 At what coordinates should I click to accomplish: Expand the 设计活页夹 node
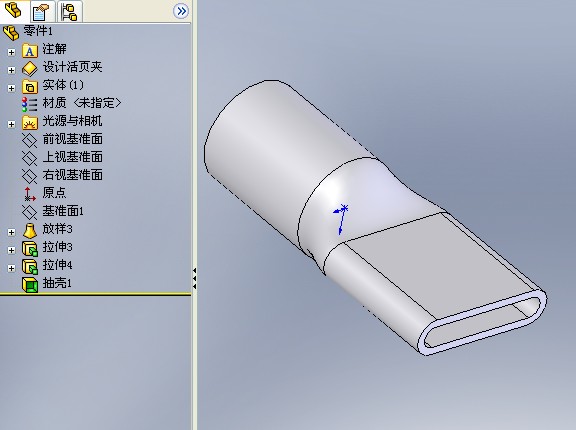click(11, 70)
